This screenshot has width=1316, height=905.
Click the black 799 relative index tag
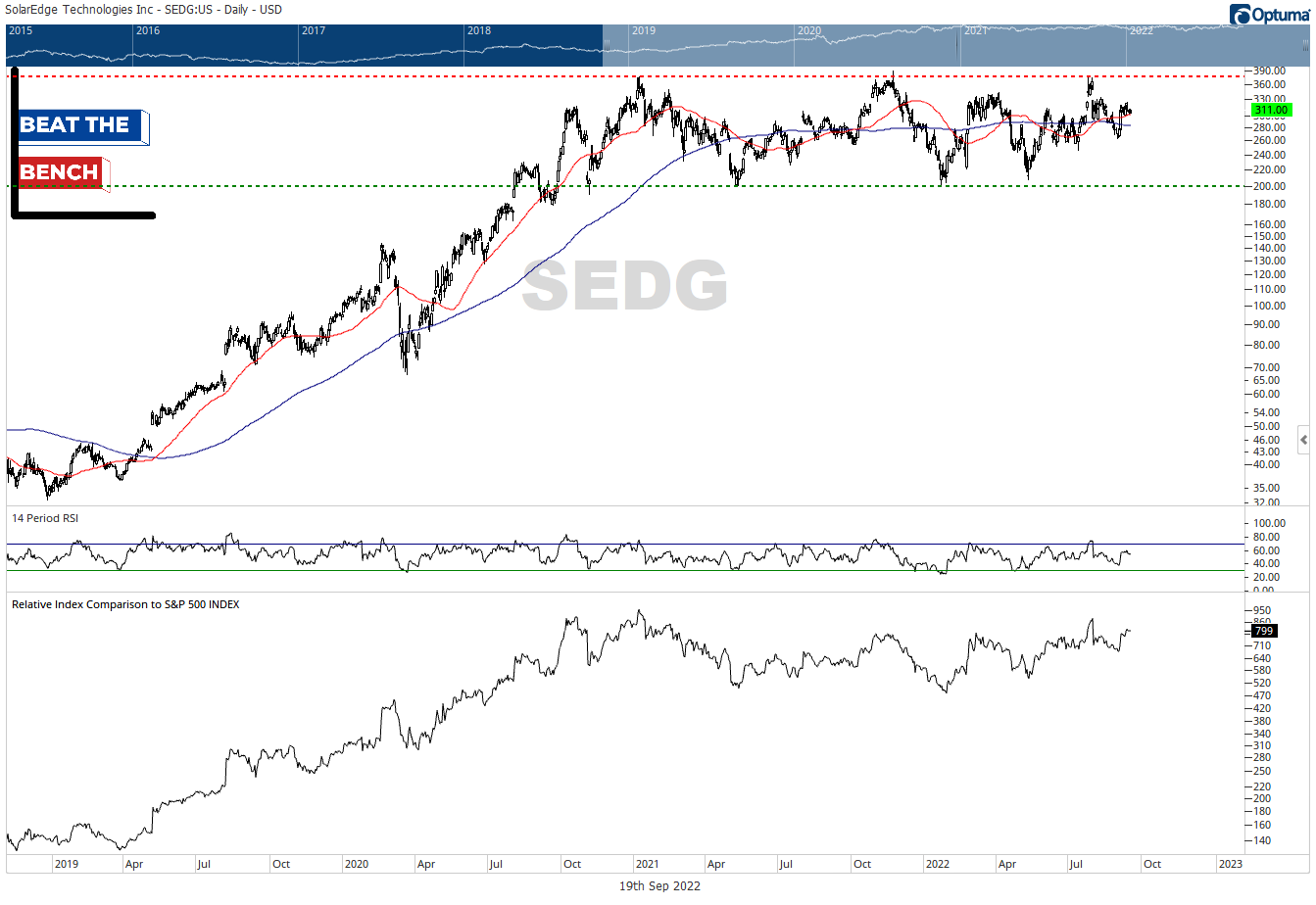(1264, 632)
